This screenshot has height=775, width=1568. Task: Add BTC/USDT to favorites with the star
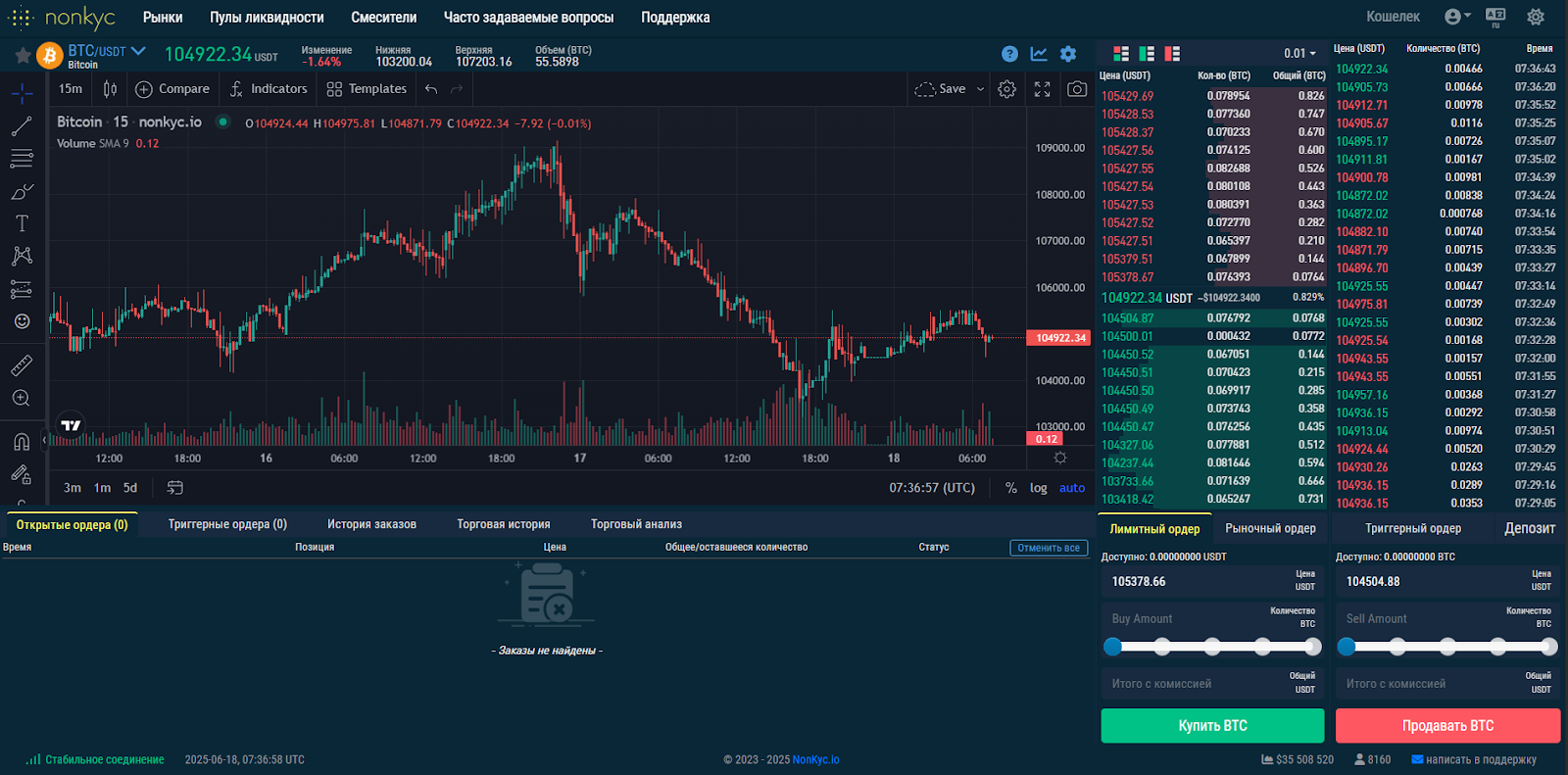pos(23,55)
